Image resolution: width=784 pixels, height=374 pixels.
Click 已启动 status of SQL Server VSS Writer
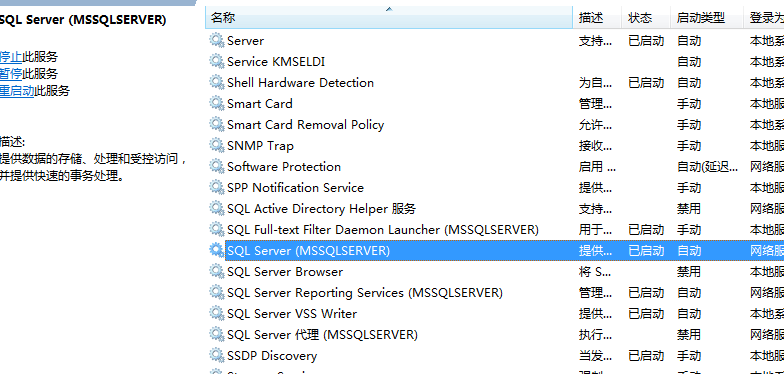coord(646,314)
